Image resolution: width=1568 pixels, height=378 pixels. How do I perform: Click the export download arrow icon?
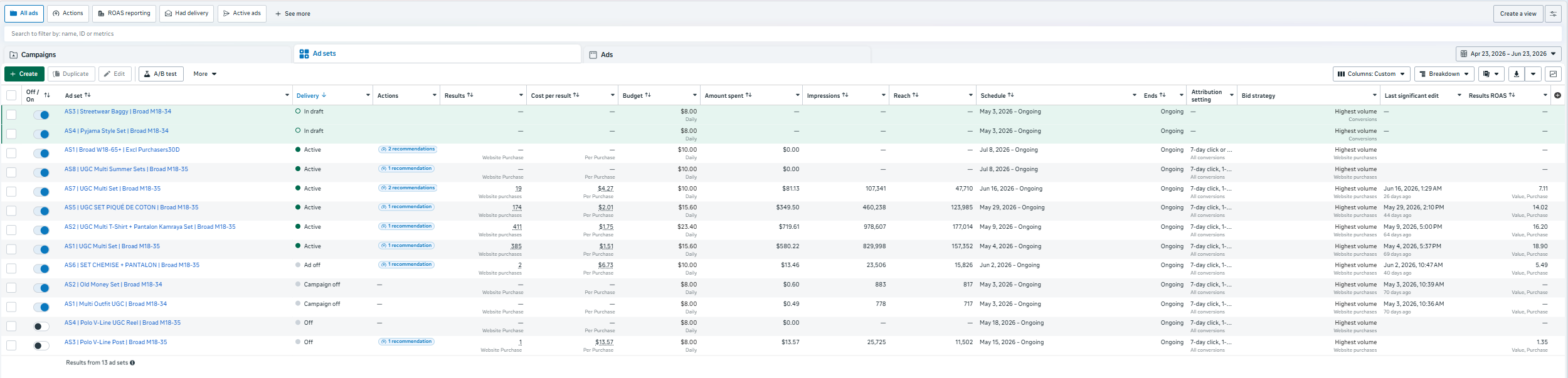[x=1517, y=74]
